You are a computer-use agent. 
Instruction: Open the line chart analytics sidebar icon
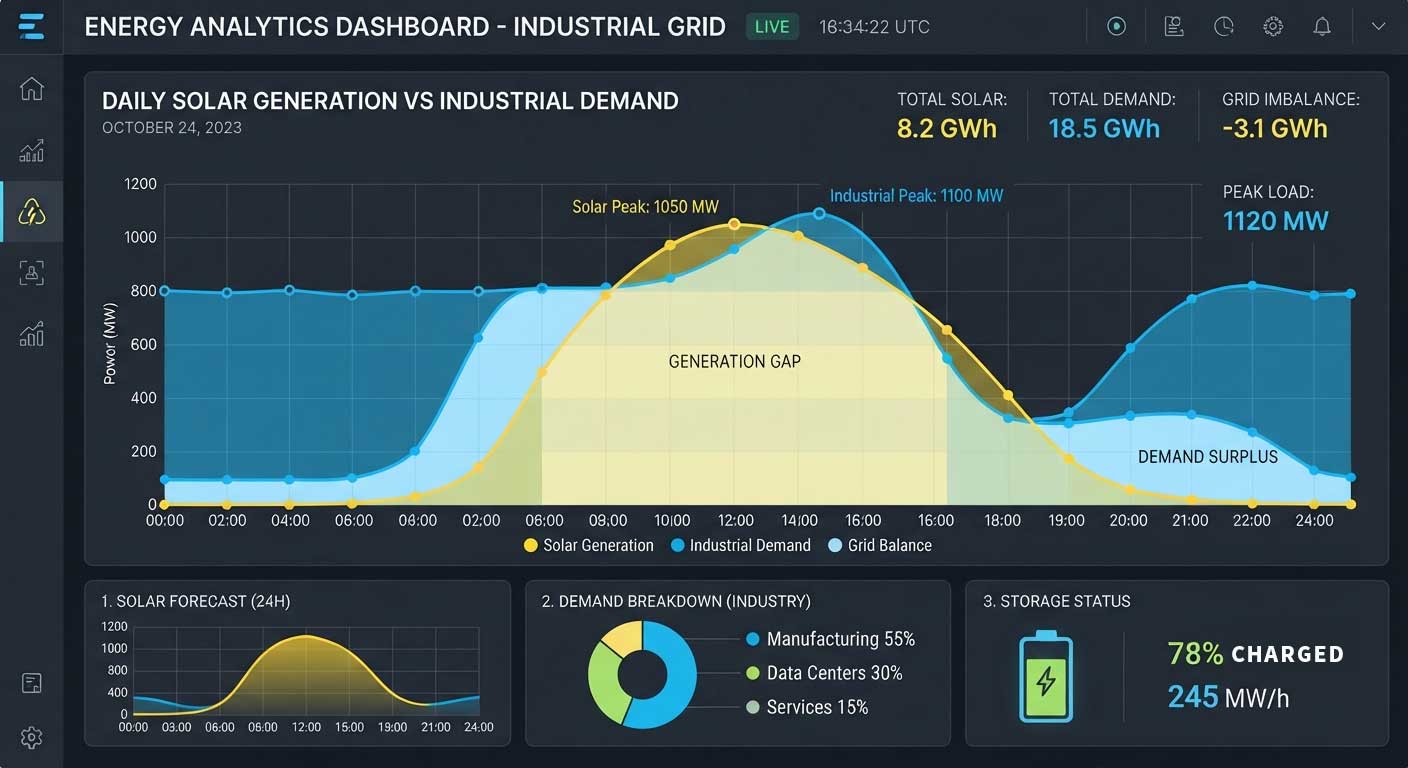[32, 151]
